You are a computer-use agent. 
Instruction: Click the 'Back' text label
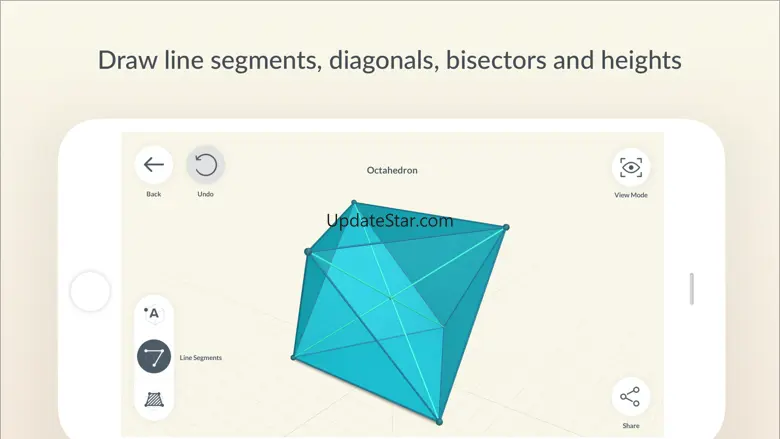pos(153,194)
